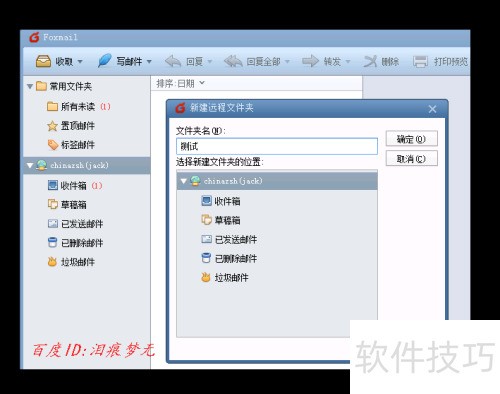The image size is (500, 394).
Task: Click the 草稿箱 label in sidebar
Action: point(73,204)
